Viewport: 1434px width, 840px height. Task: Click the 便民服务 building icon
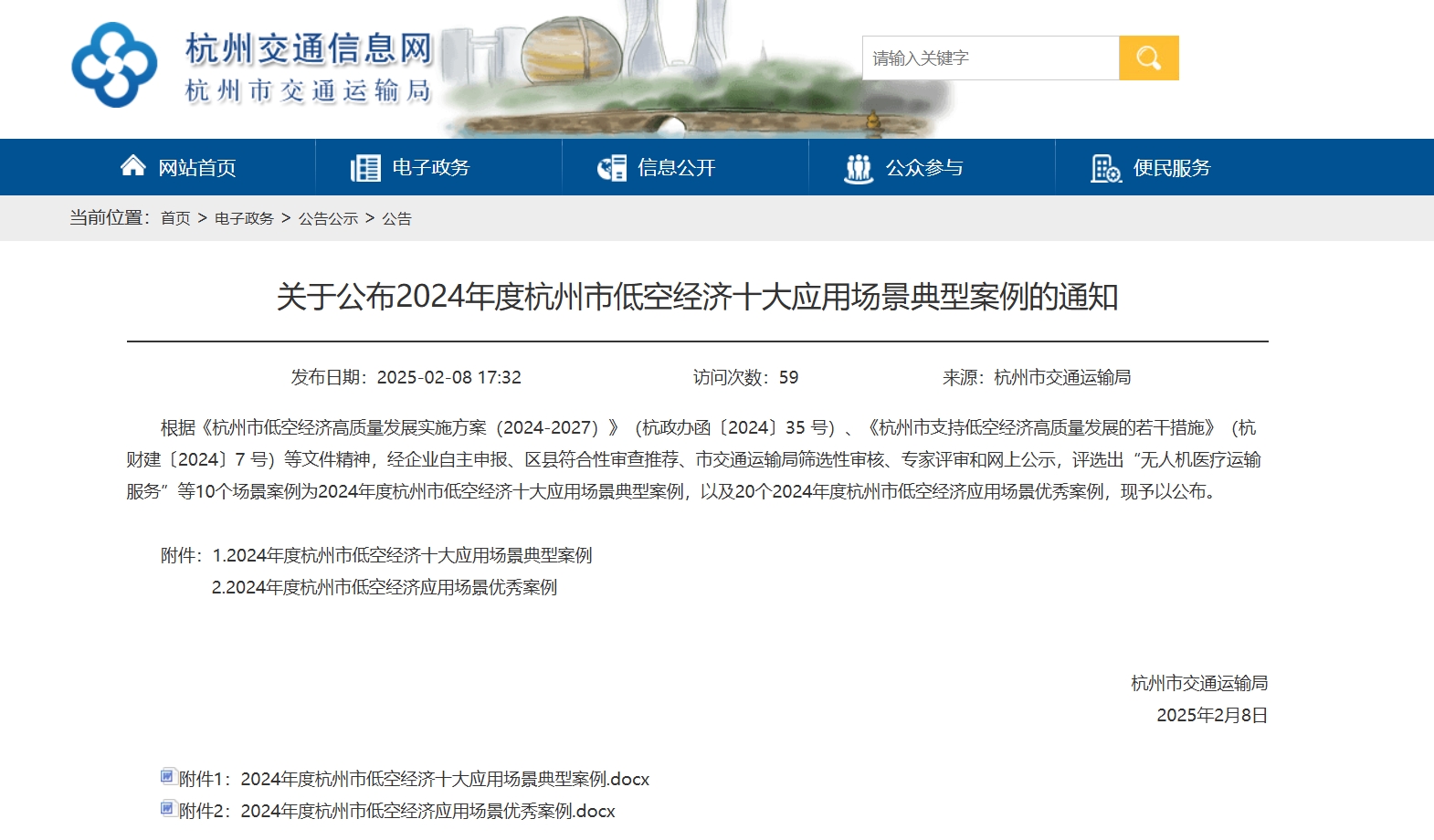[x=1105, y=168]
